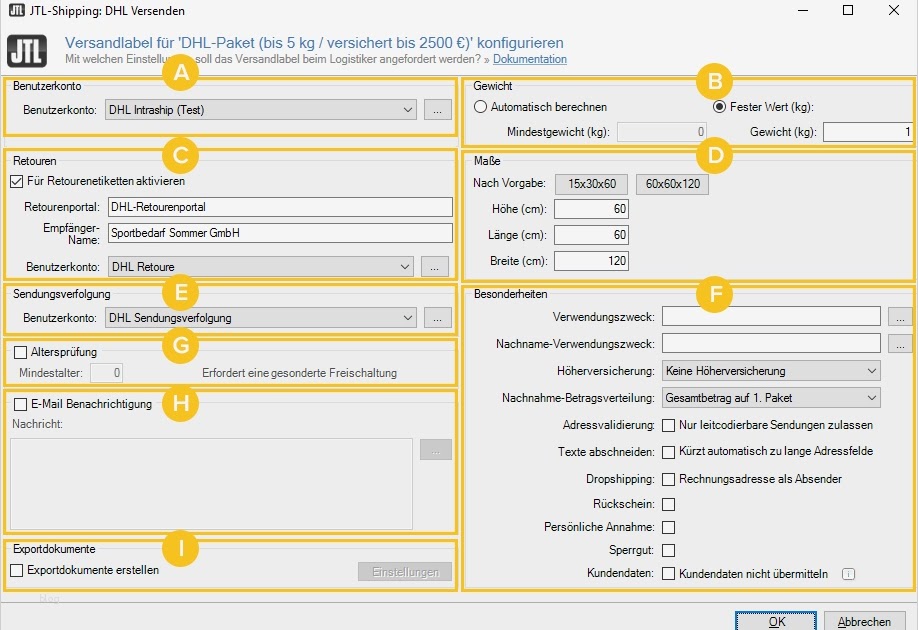Click the Empfänger-Name field with Sportbedarf Sommer GmbH
The width and height of the screenshot is (918, 630).
tap(280, 233)
